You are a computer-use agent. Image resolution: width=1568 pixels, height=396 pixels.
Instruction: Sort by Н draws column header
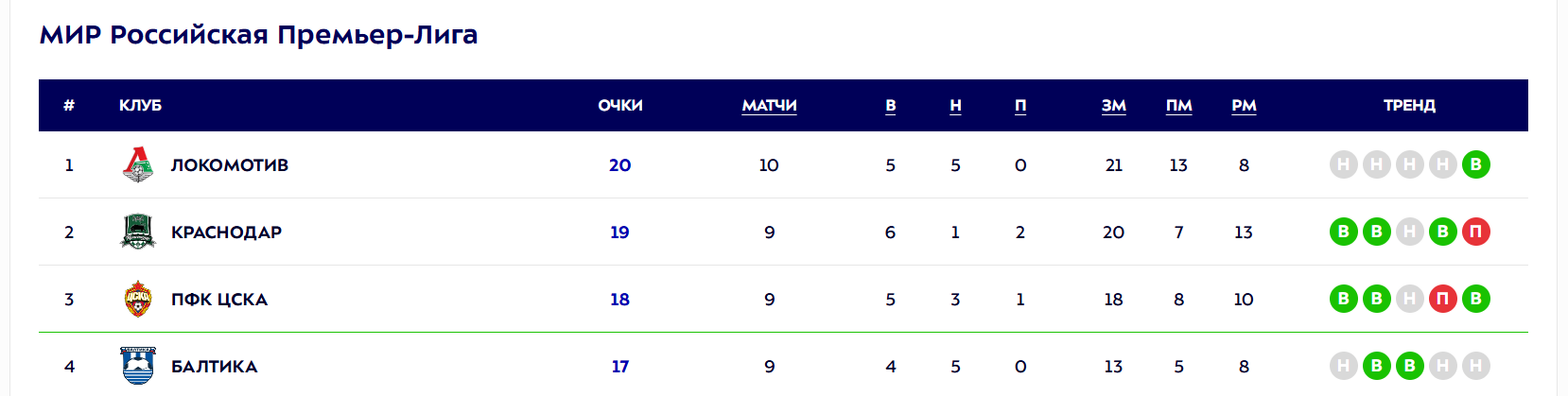coord(955,106)
